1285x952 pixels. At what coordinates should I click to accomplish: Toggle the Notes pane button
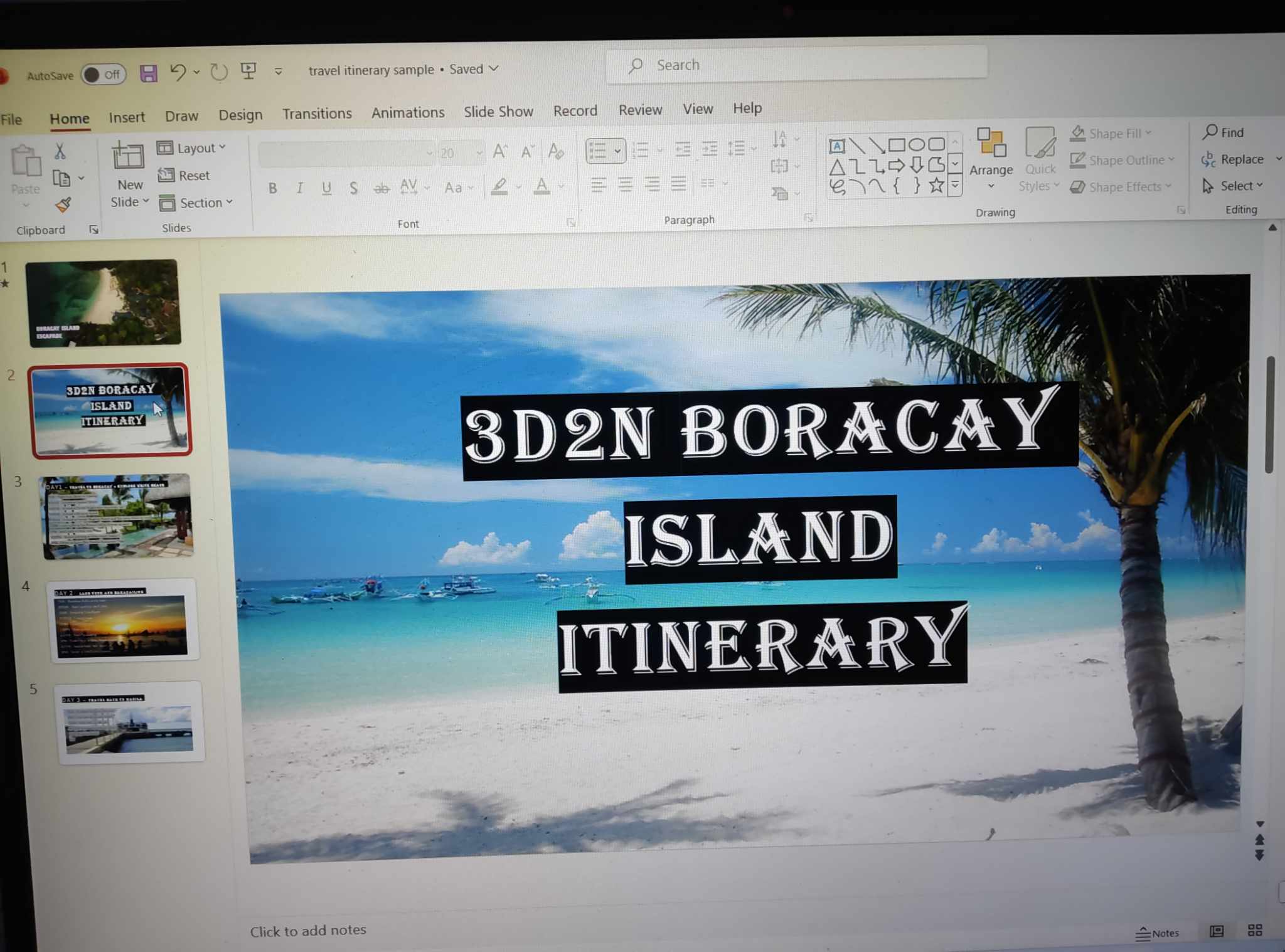point(1158,933)
